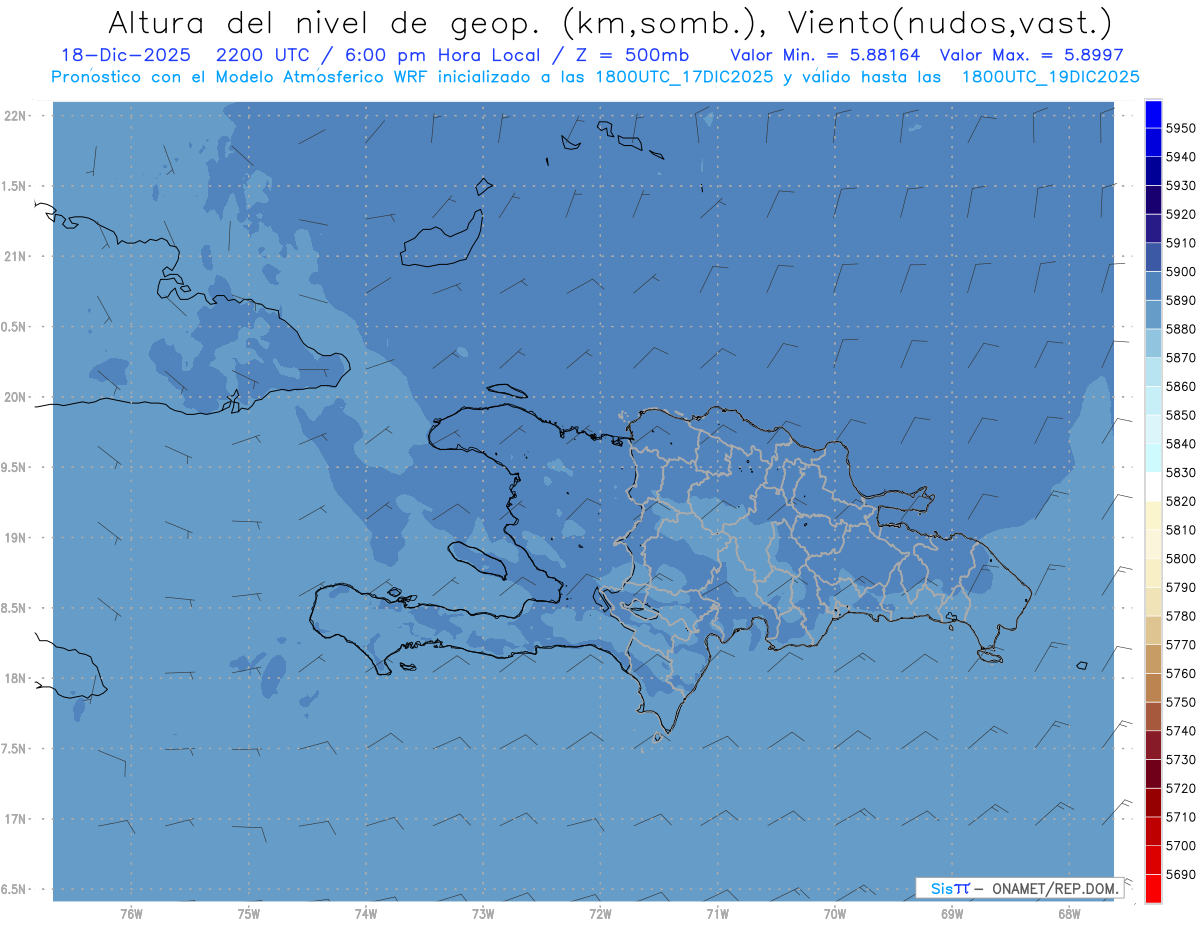1200x927 pixels.
Task: Click the '73W' longitude label
Action: 483,914
